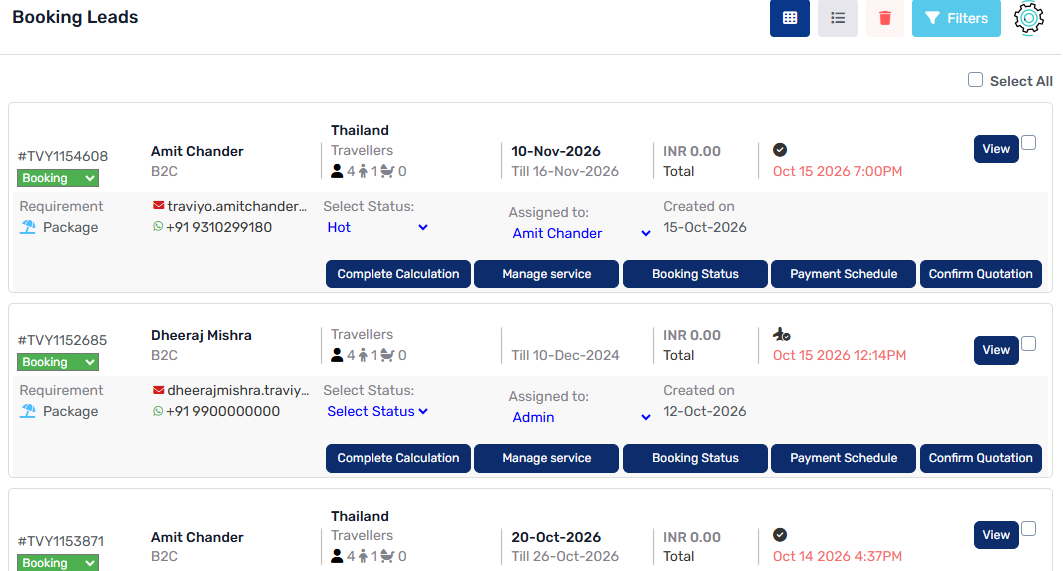Click infant stroller icon in #TVY1154608

pos(386,171)
